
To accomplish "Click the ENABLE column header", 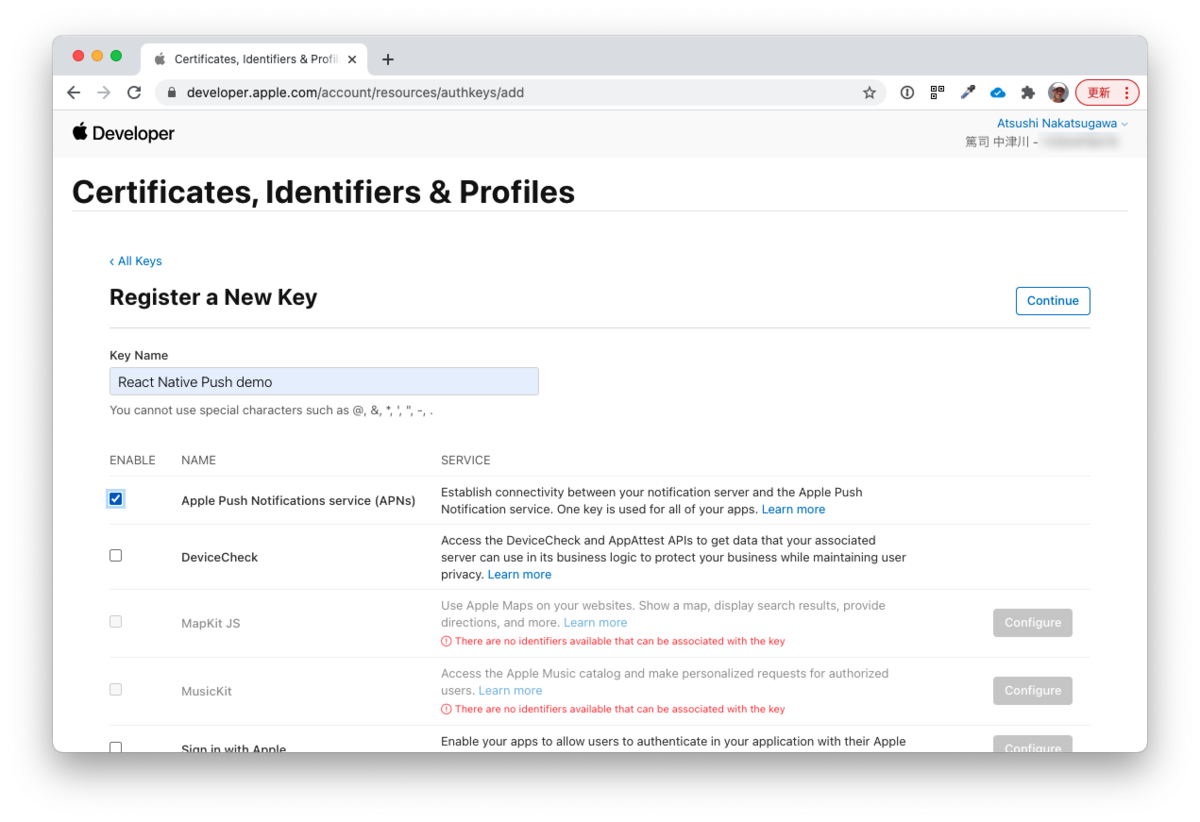I will [132, 460].
